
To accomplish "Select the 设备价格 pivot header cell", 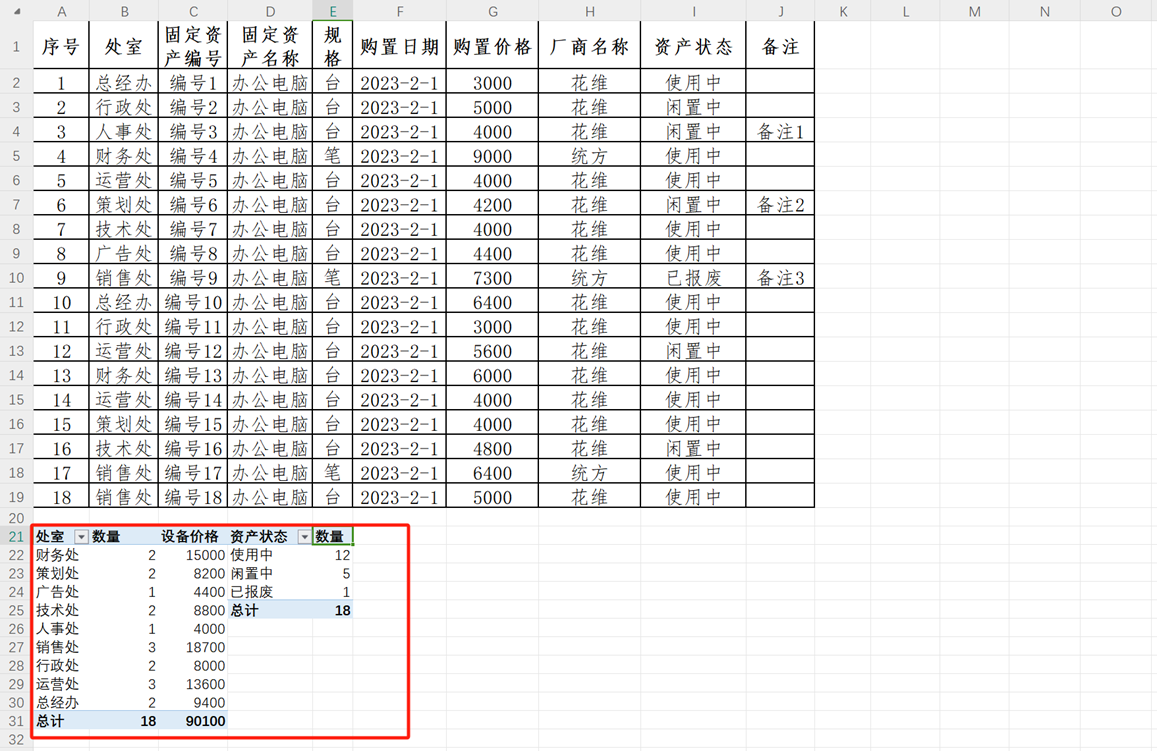I will (x=193, y=537).
